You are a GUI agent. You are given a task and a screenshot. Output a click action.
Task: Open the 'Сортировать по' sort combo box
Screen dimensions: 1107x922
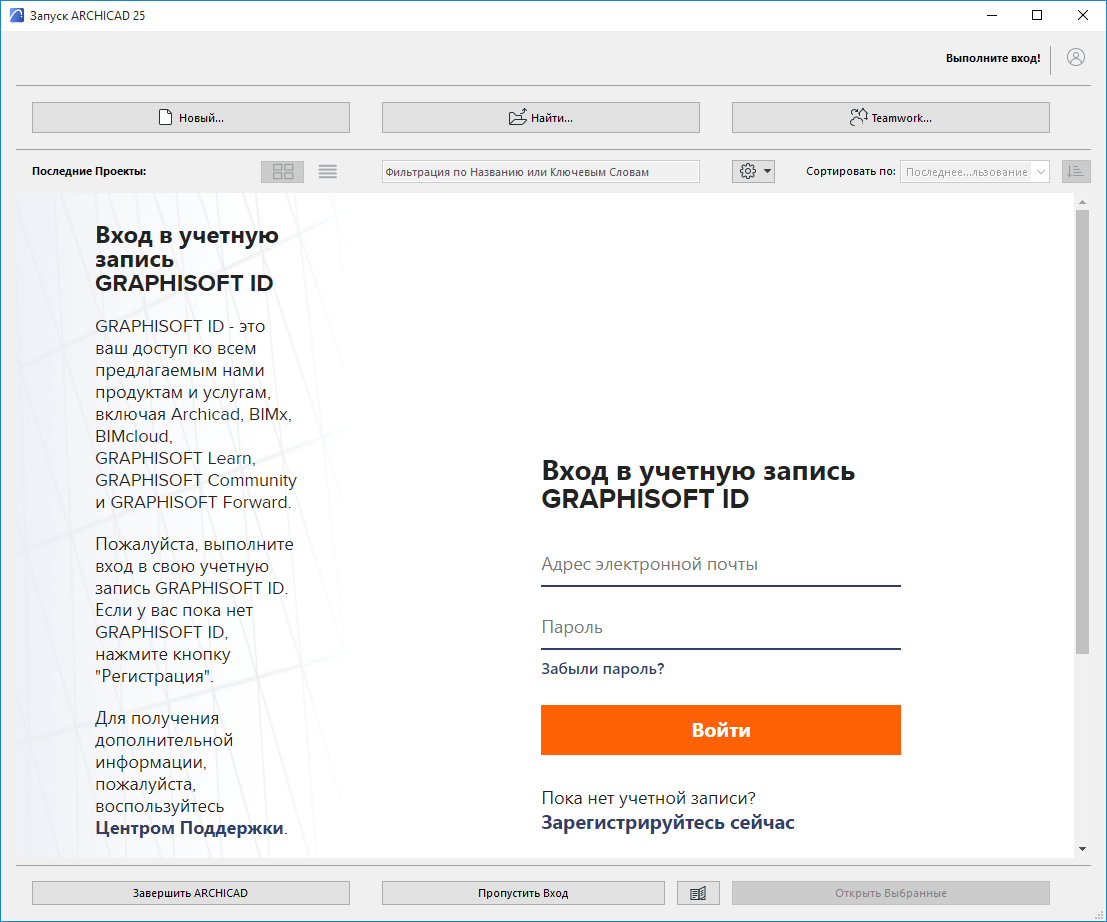click(x=974, y=172)
